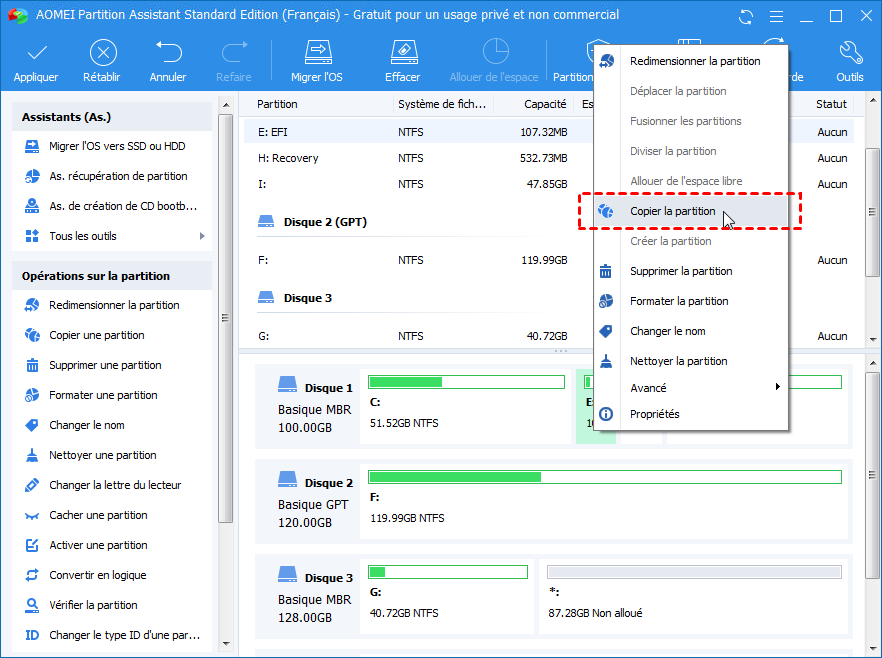Image resolution: width=882 pixels, height=658 pixels.
Task: Click the Annuler undo icon
Action: [x=169, y=53]
